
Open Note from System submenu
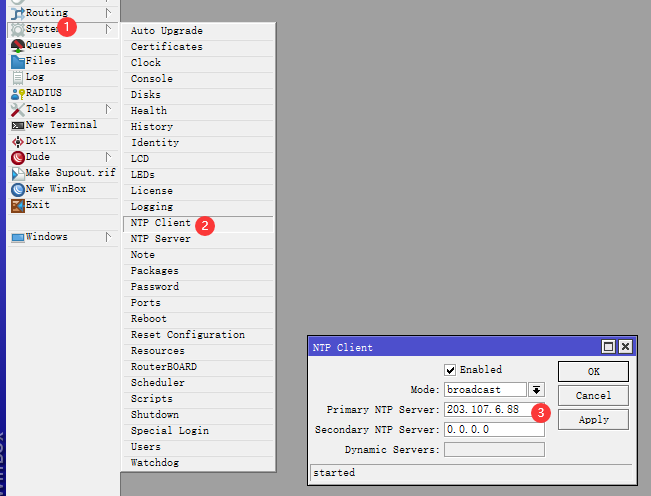pyautogui.click(x=198, y=255)
